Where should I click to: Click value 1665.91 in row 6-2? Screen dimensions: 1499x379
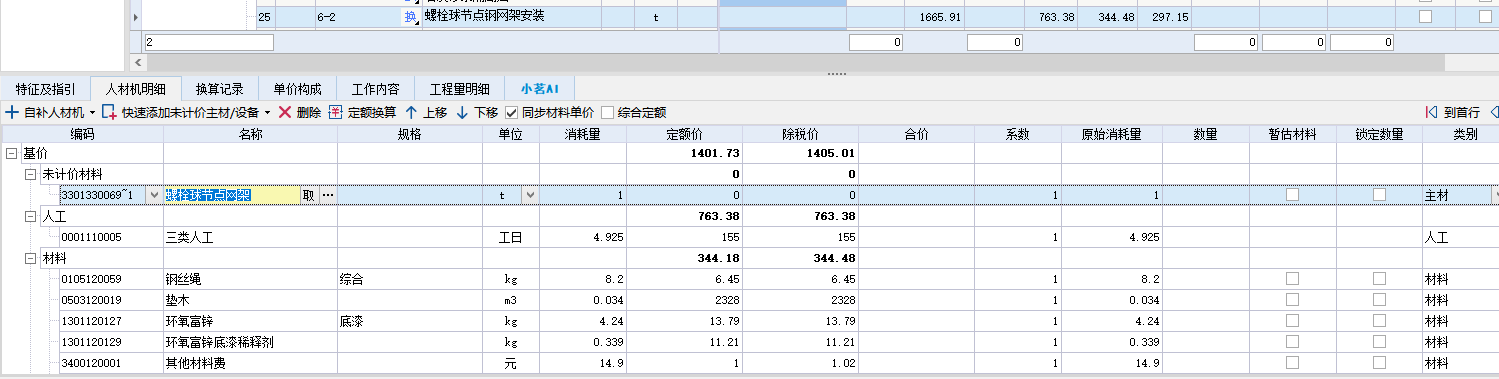tap(940, 17)
